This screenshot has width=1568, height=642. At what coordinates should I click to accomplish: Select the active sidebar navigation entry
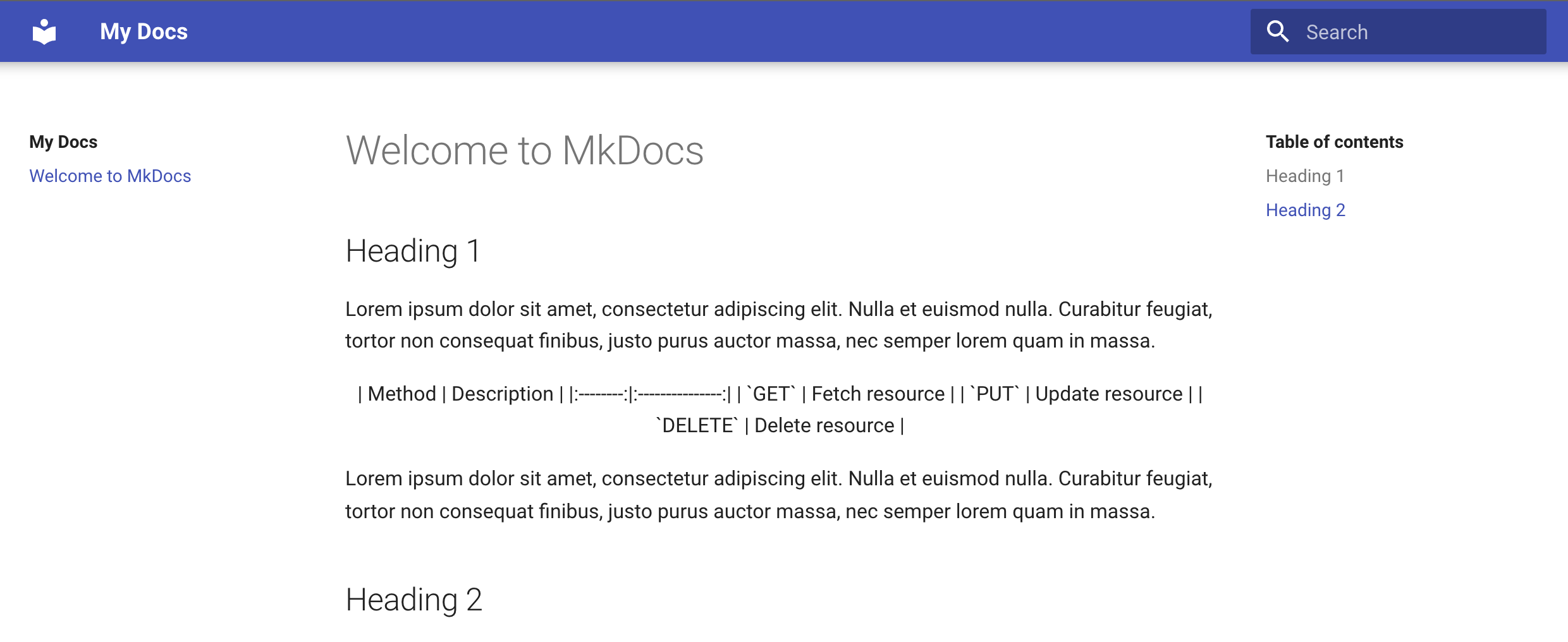[110, 176]
